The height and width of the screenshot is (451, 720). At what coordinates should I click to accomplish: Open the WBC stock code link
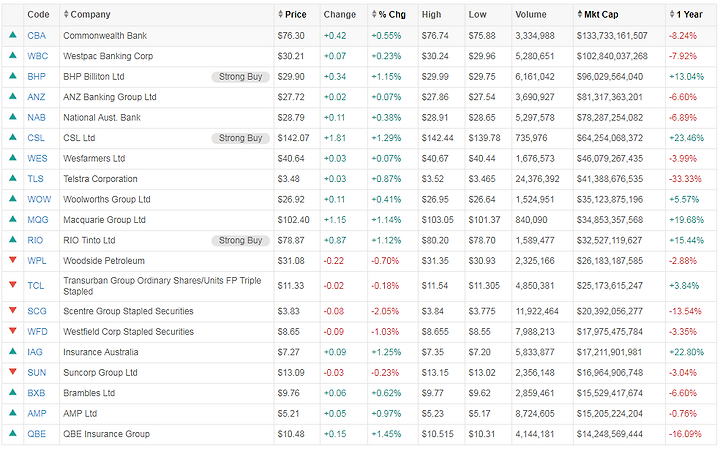38,56
